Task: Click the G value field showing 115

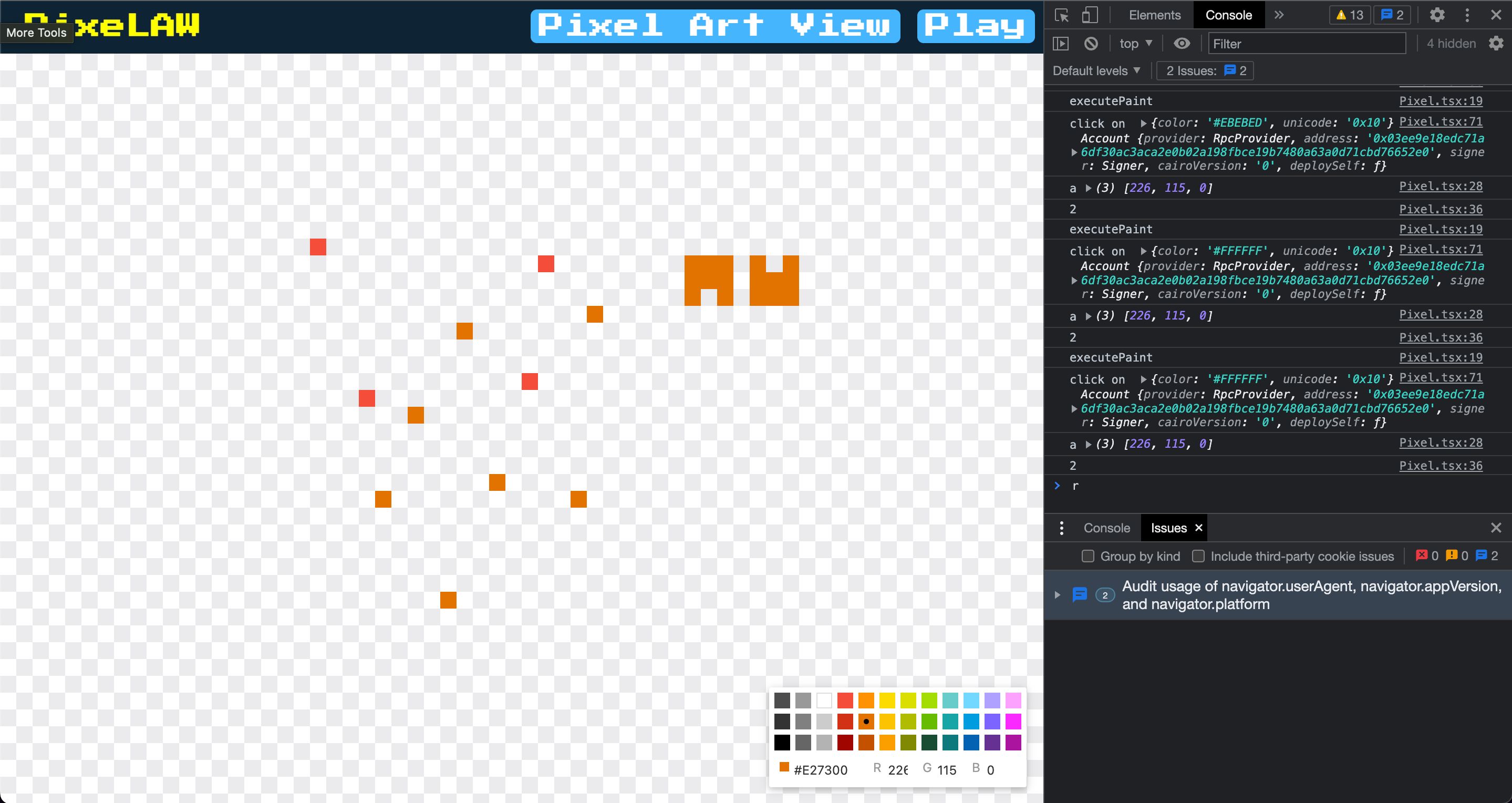Action: coord(947,769)
